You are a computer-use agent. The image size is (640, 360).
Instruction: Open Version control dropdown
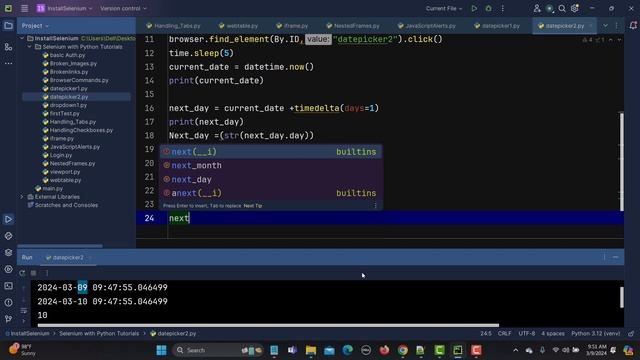[123, 8]
